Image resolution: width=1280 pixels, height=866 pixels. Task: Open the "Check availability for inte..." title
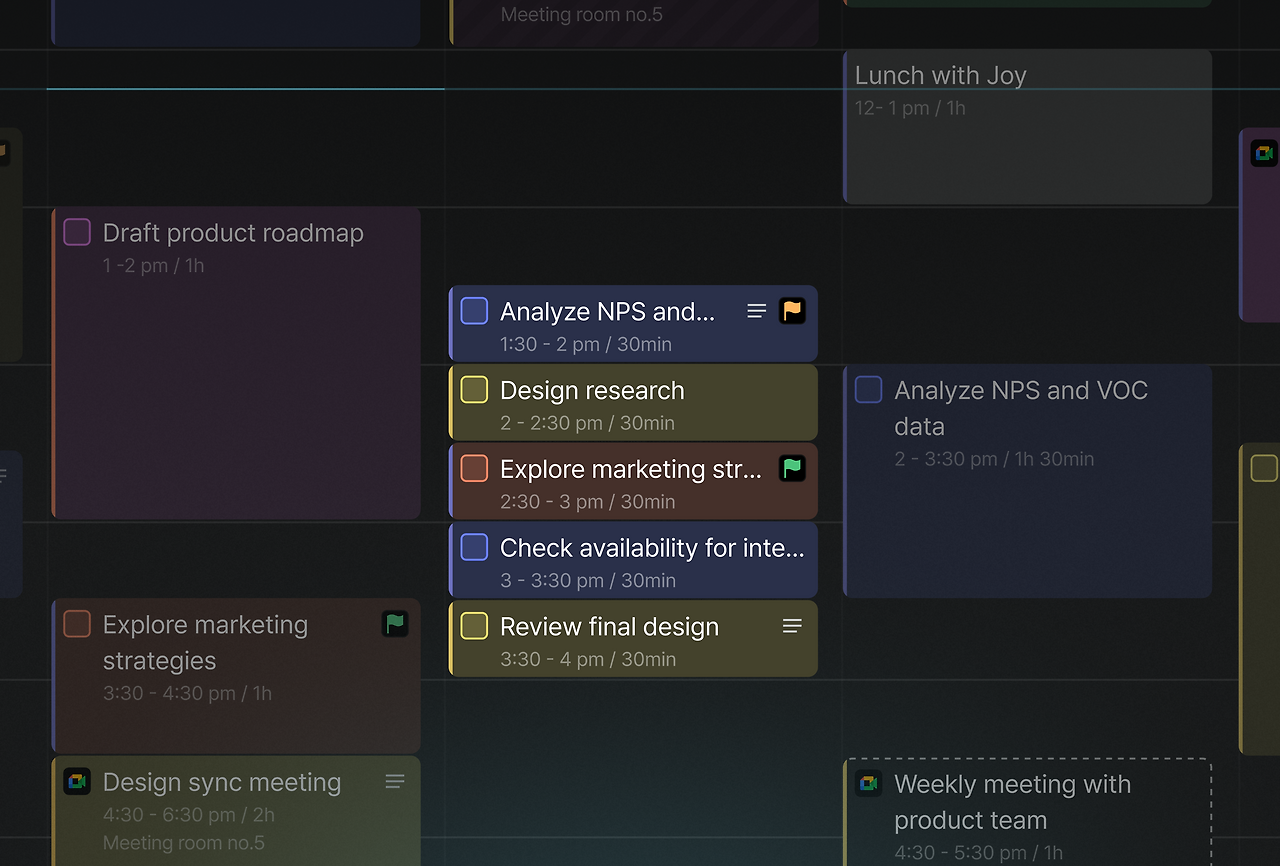[652, 548]
